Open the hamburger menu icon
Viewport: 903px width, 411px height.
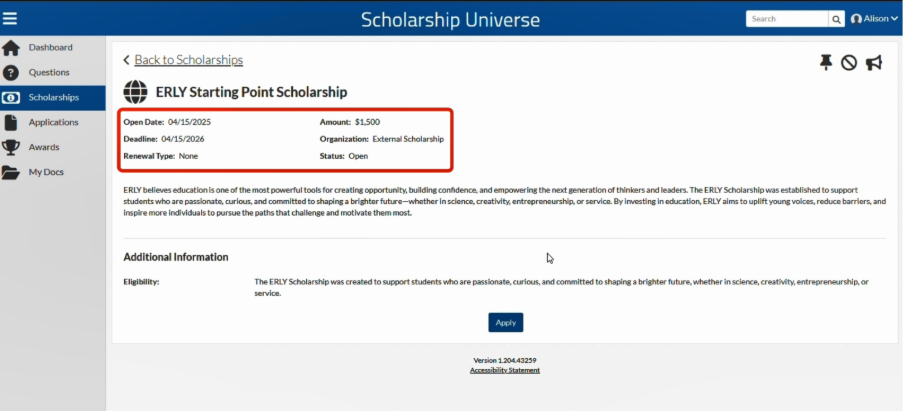coord(10,18)
